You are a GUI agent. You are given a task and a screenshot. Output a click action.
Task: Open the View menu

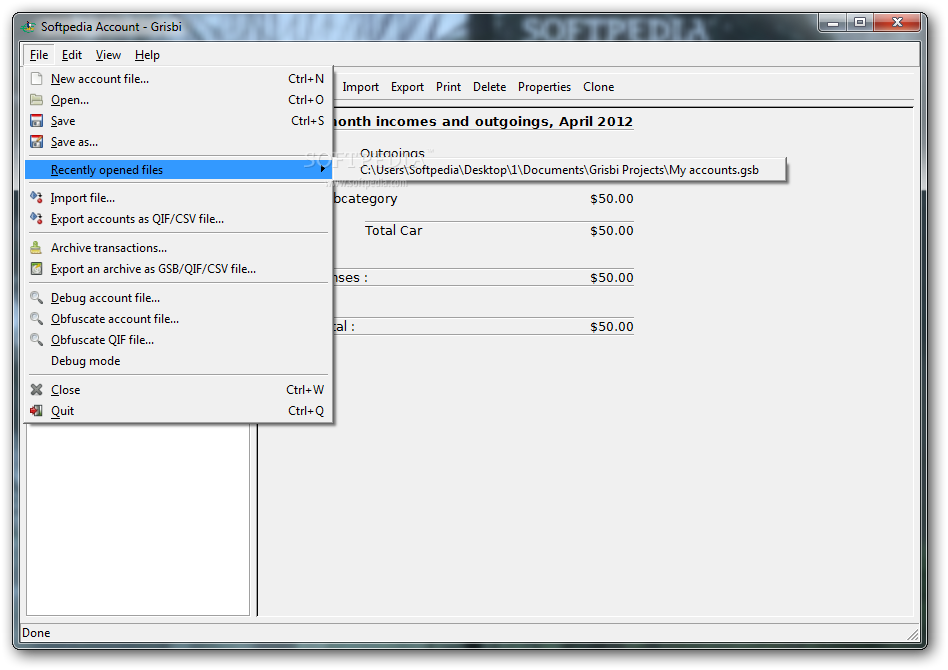coord(108,55)
